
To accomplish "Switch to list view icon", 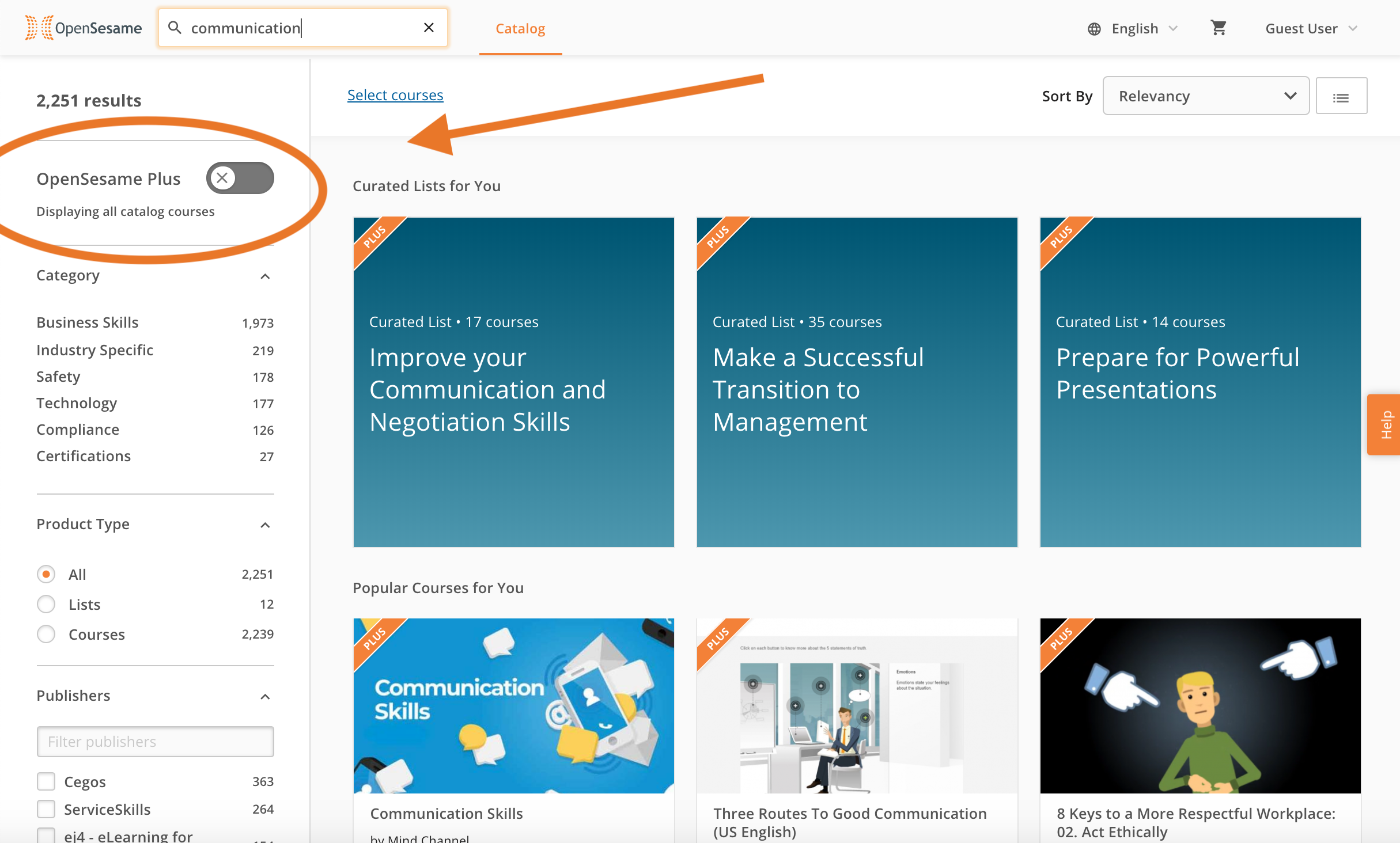I will click(1341, 96).
